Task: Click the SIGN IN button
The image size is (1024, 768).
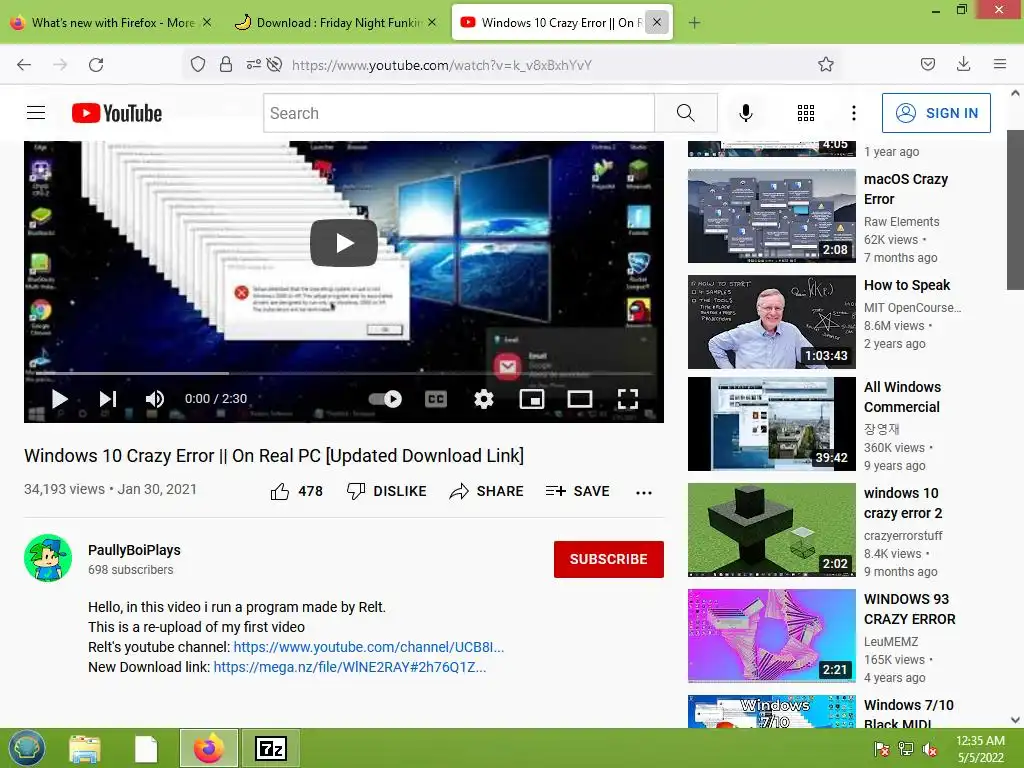Action: click(936, 113)
